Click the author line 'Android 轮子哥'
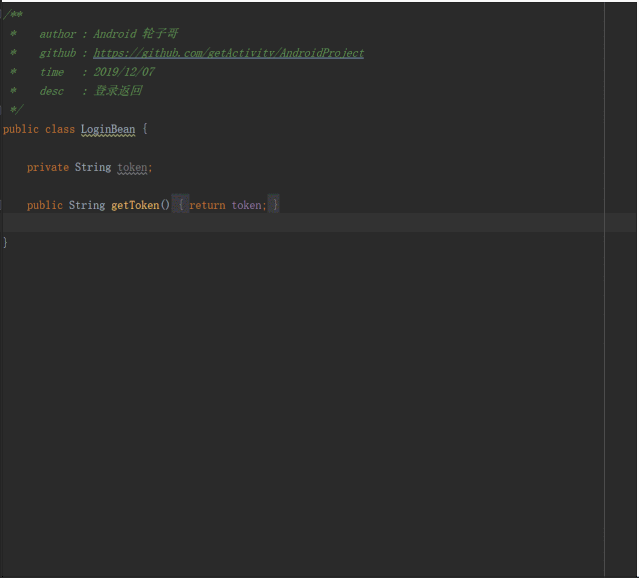 tap(136, 34)
